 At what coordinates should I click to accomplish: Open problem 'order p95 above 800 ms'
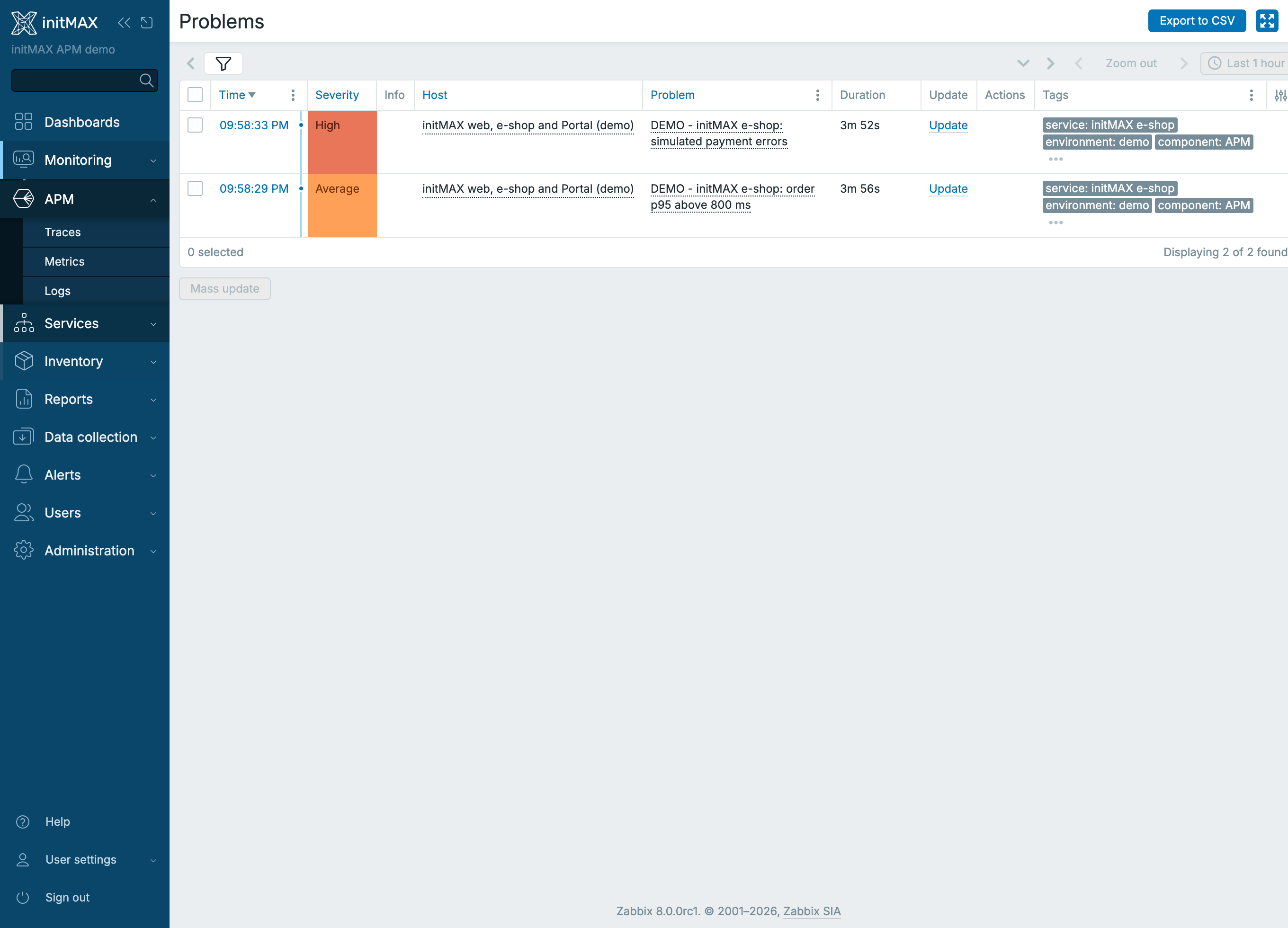(732, 196)
